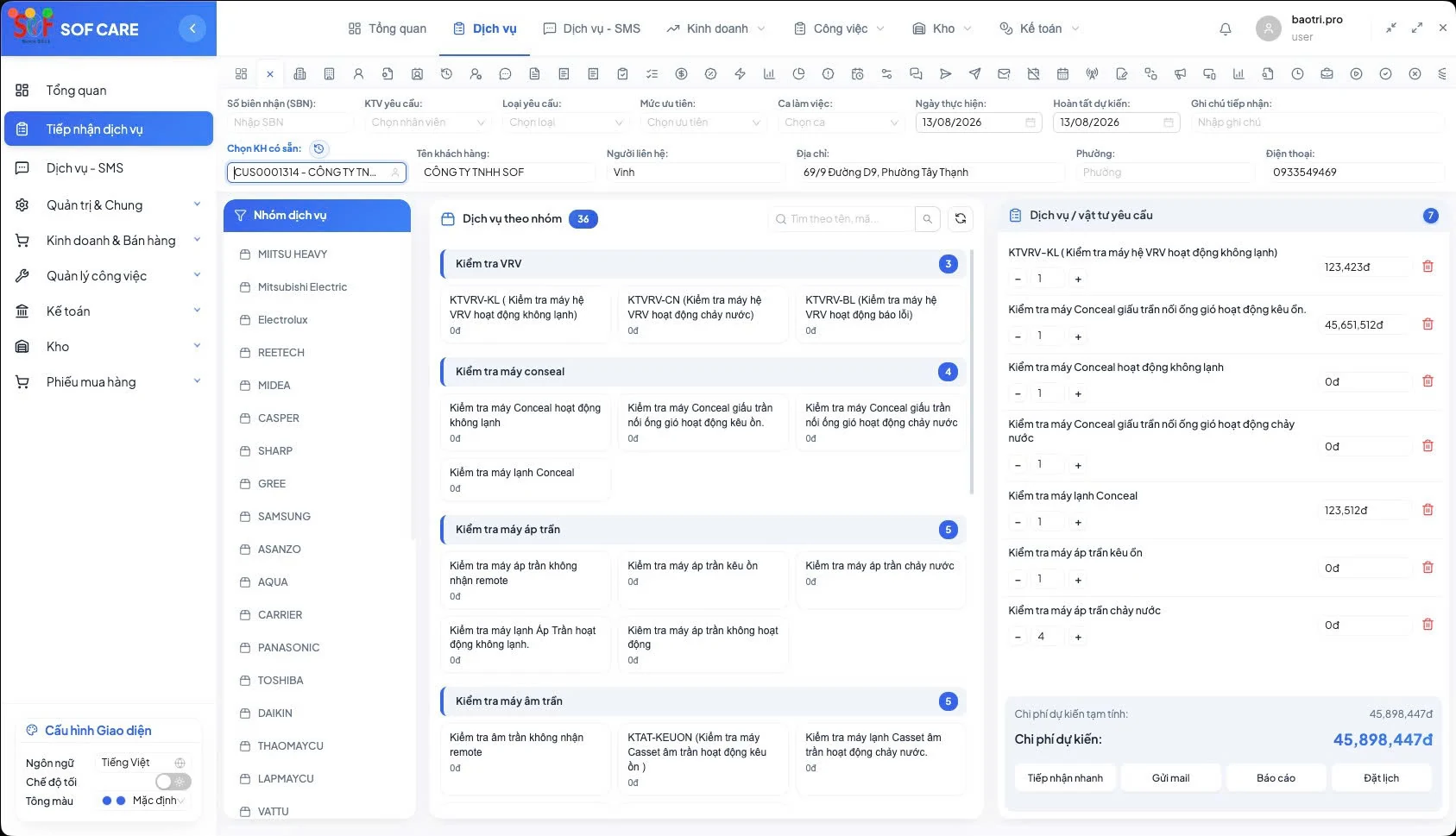
Task: Click the Đặt lịch button
Action: 1381,778
